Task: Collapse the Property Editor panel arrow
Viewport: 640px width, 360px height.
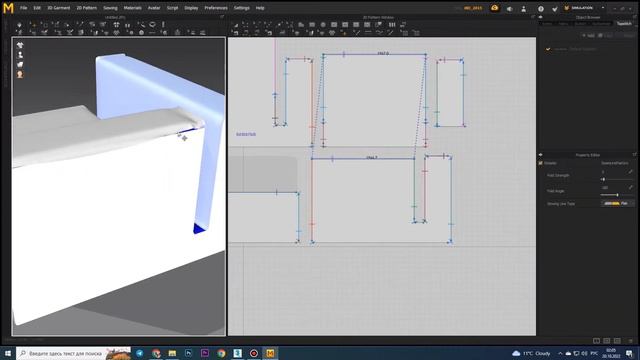Action: (541, 155)
